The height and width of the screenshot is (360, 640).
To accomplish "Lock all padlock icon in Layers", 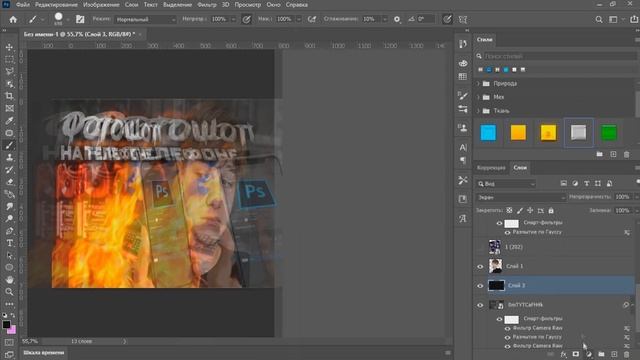I will point(551,211).
